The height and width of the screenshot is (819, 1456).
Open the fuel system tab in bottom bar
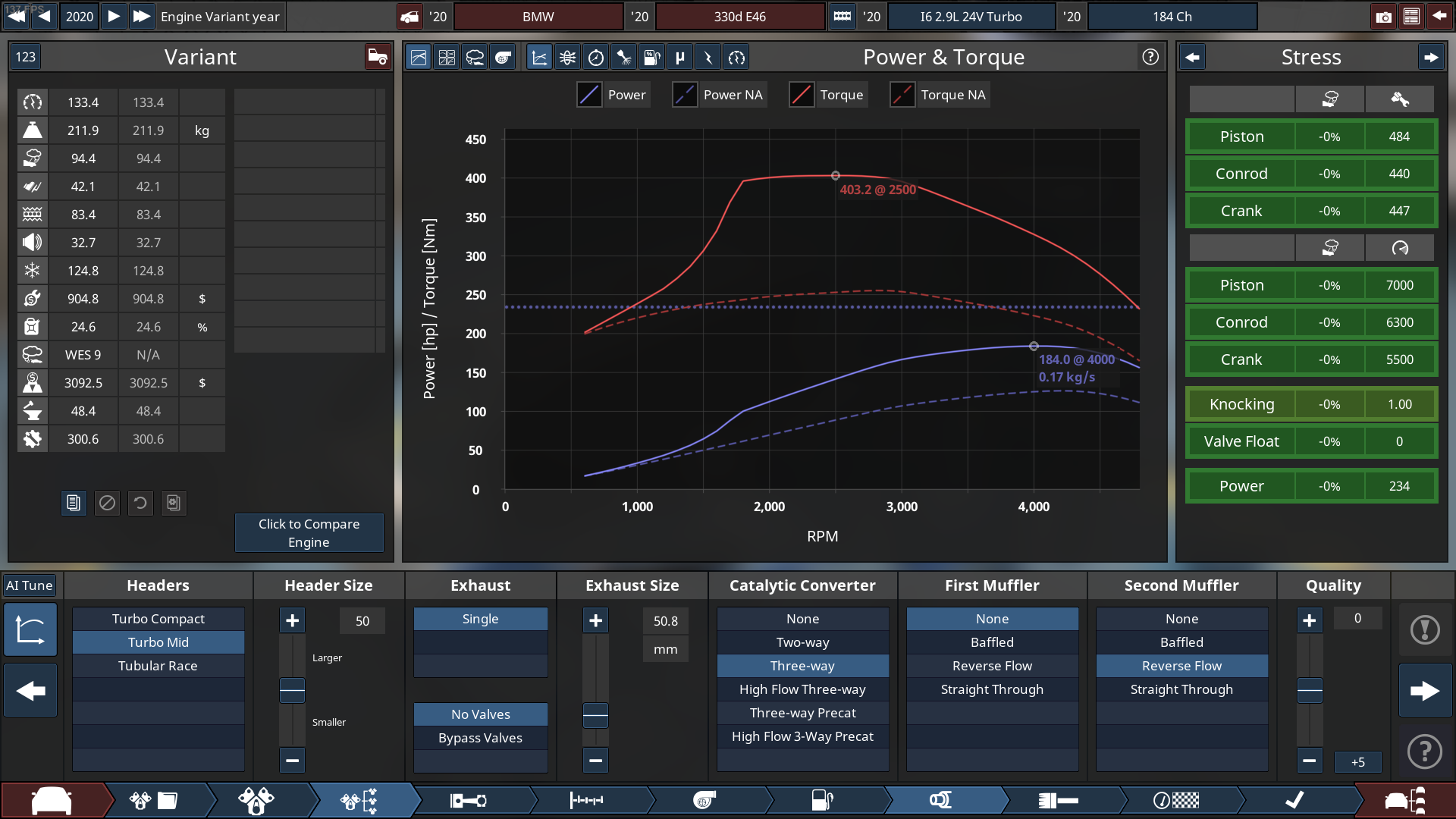click(823, 800)
